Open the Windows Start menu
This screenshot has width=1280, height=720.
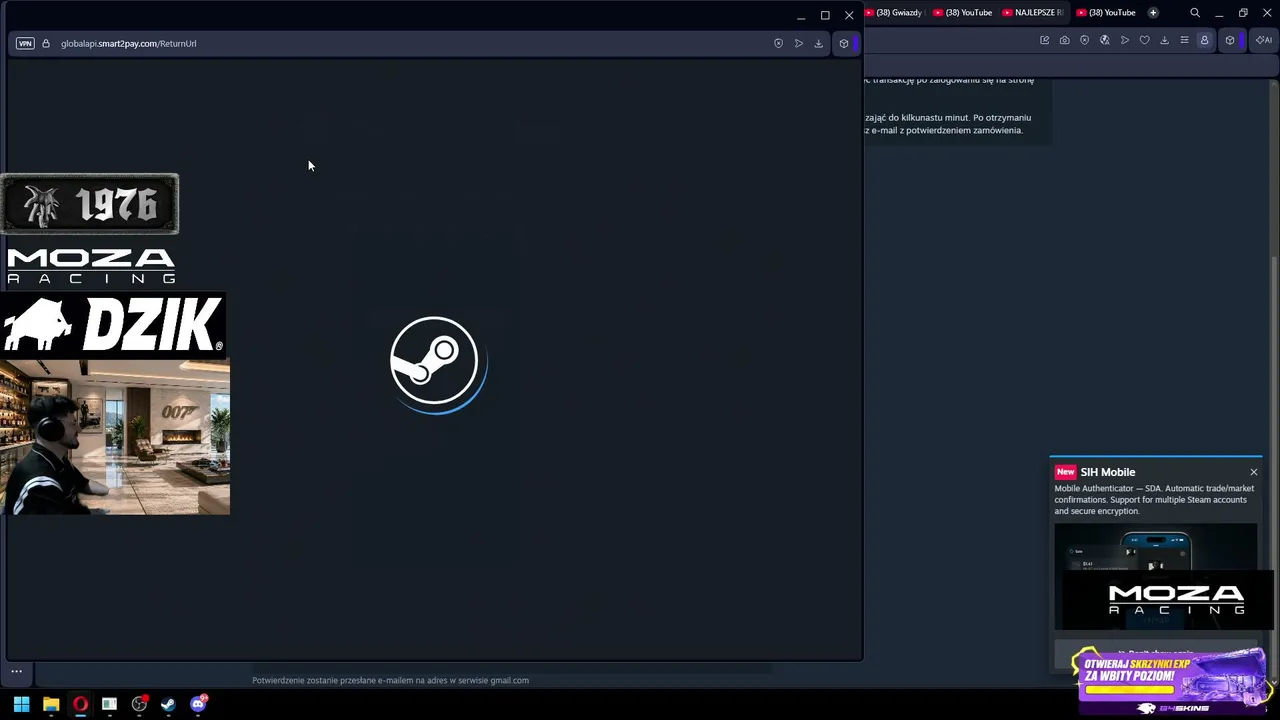pos(21,704)
